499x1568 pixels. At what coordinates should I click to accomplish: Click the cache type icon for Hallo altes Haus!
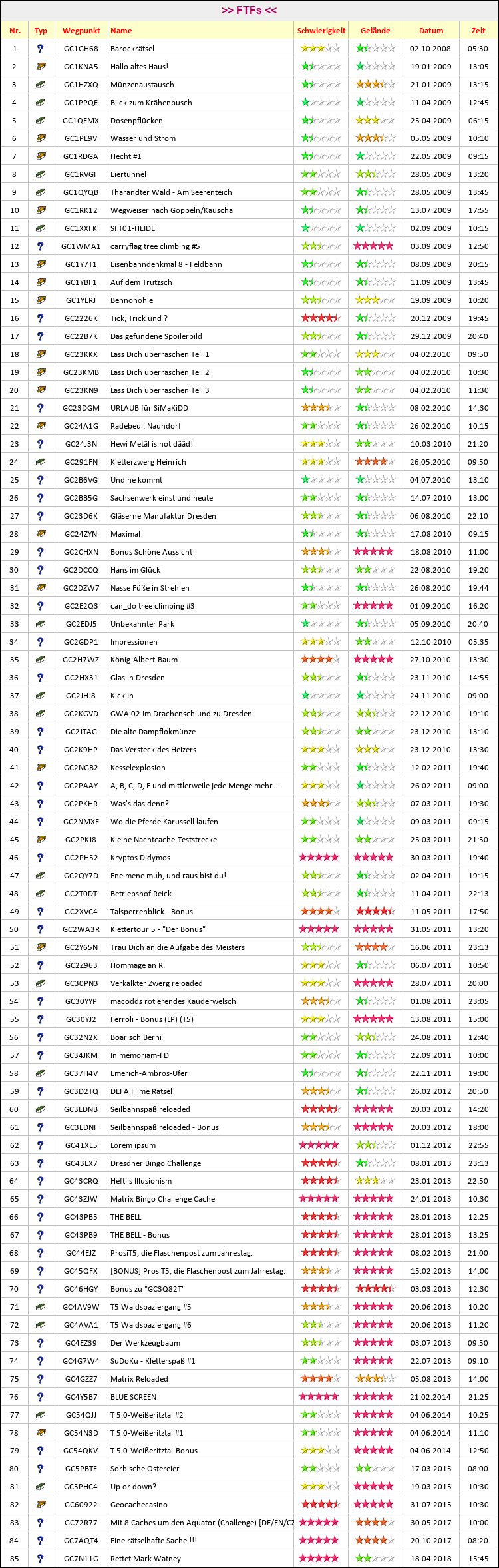coord(41,67)
